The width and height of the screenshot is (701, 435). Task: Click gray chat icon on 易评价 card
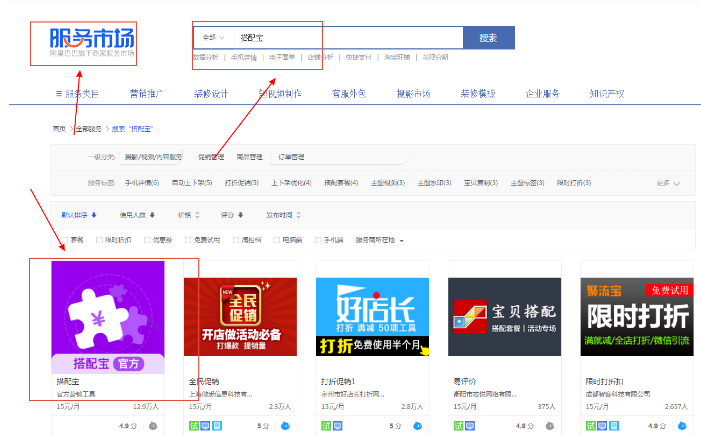pos(550,426)
